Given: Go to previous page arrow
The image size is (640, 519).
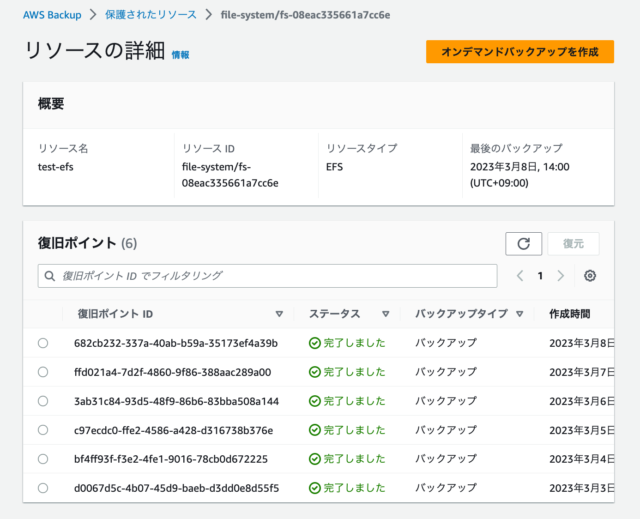Looking at the screenshot, I should pos(520,276).
